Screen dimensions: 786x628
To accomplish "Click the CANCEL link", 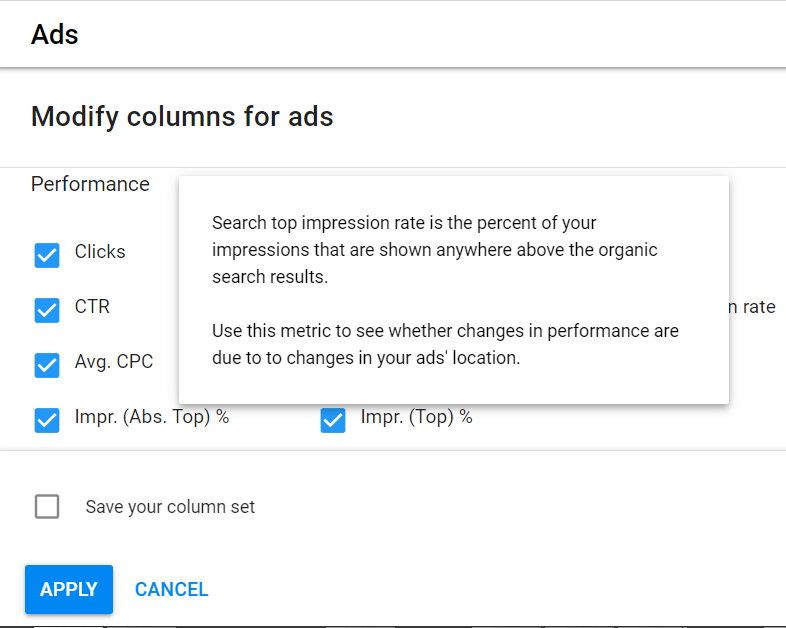I will (x=171, y=589).
